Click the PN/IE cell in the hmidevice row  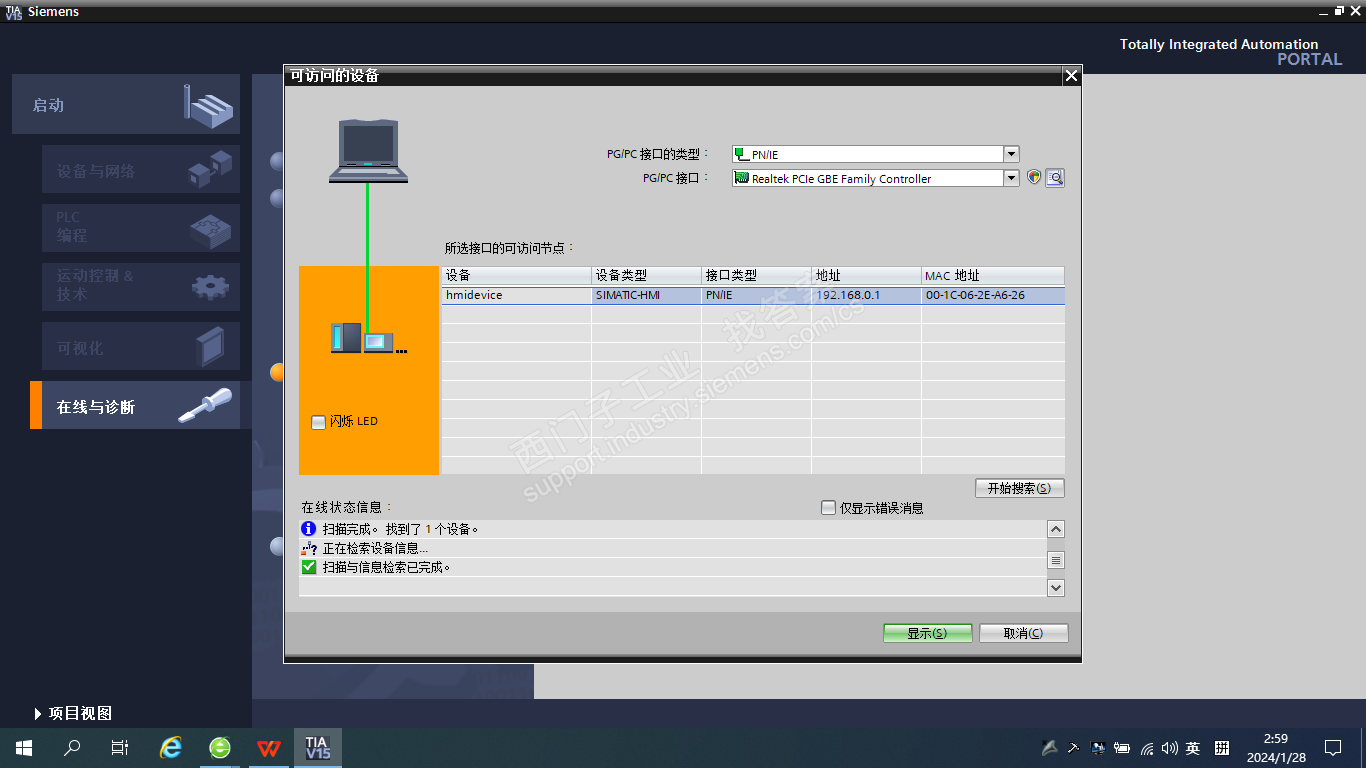(x=757, y=295)
